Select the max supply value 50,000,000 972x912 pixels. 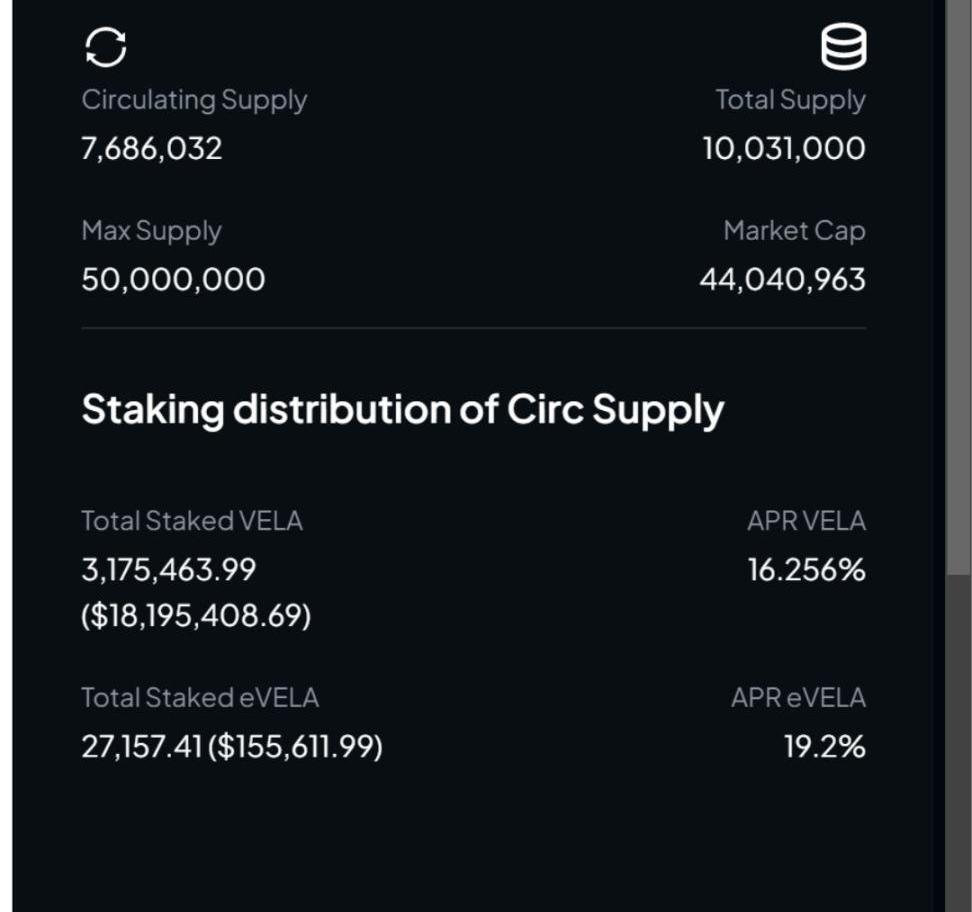tap(173, 279)
